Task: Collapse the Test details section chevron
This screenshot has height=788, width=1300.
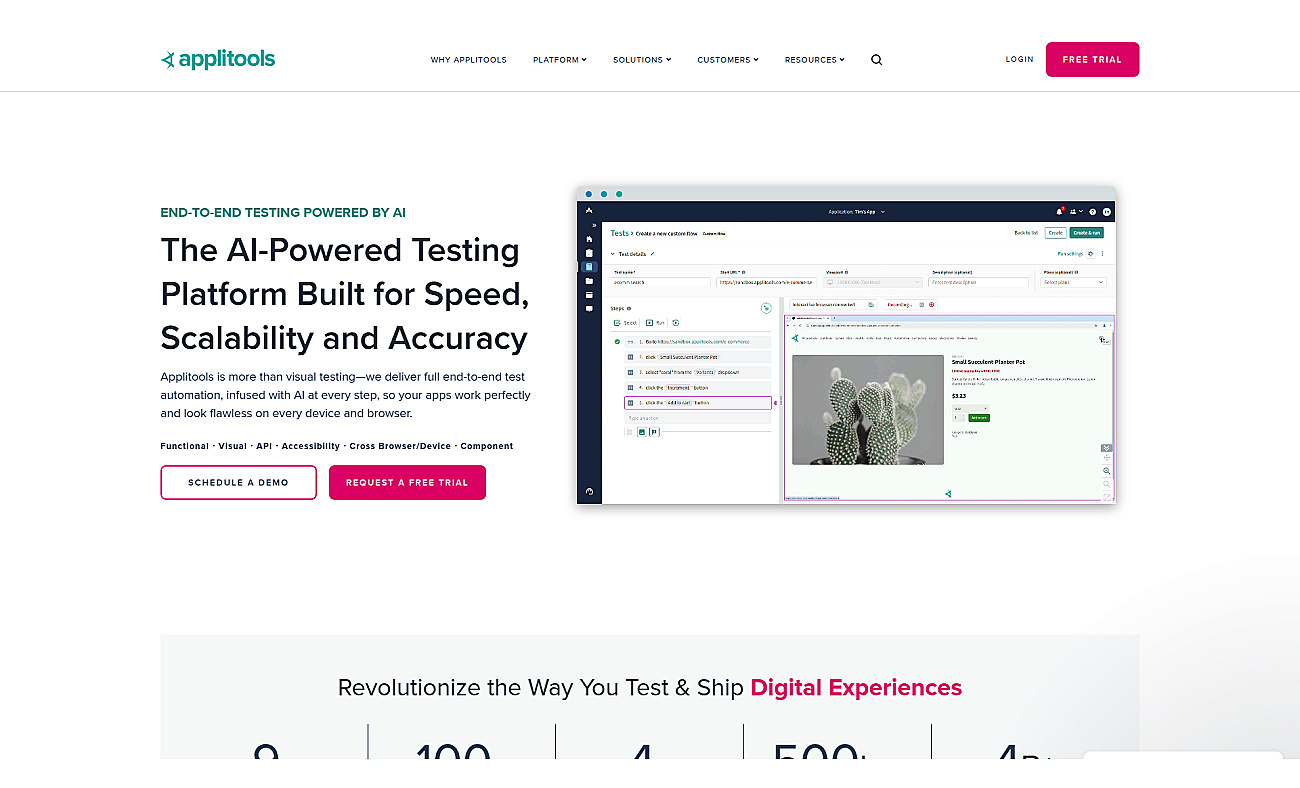Action: coord(612,254)
